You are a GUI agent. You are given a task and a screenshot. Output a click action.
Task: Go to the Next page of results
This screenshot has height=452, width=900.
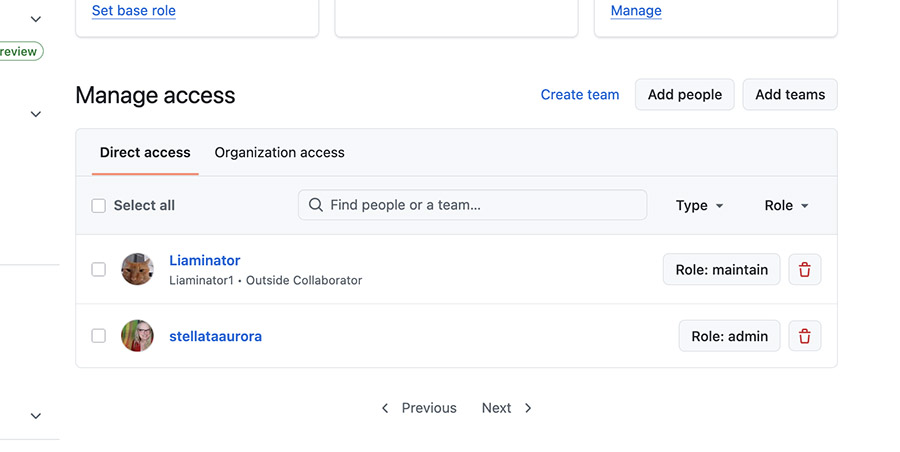tap(506, 408)
